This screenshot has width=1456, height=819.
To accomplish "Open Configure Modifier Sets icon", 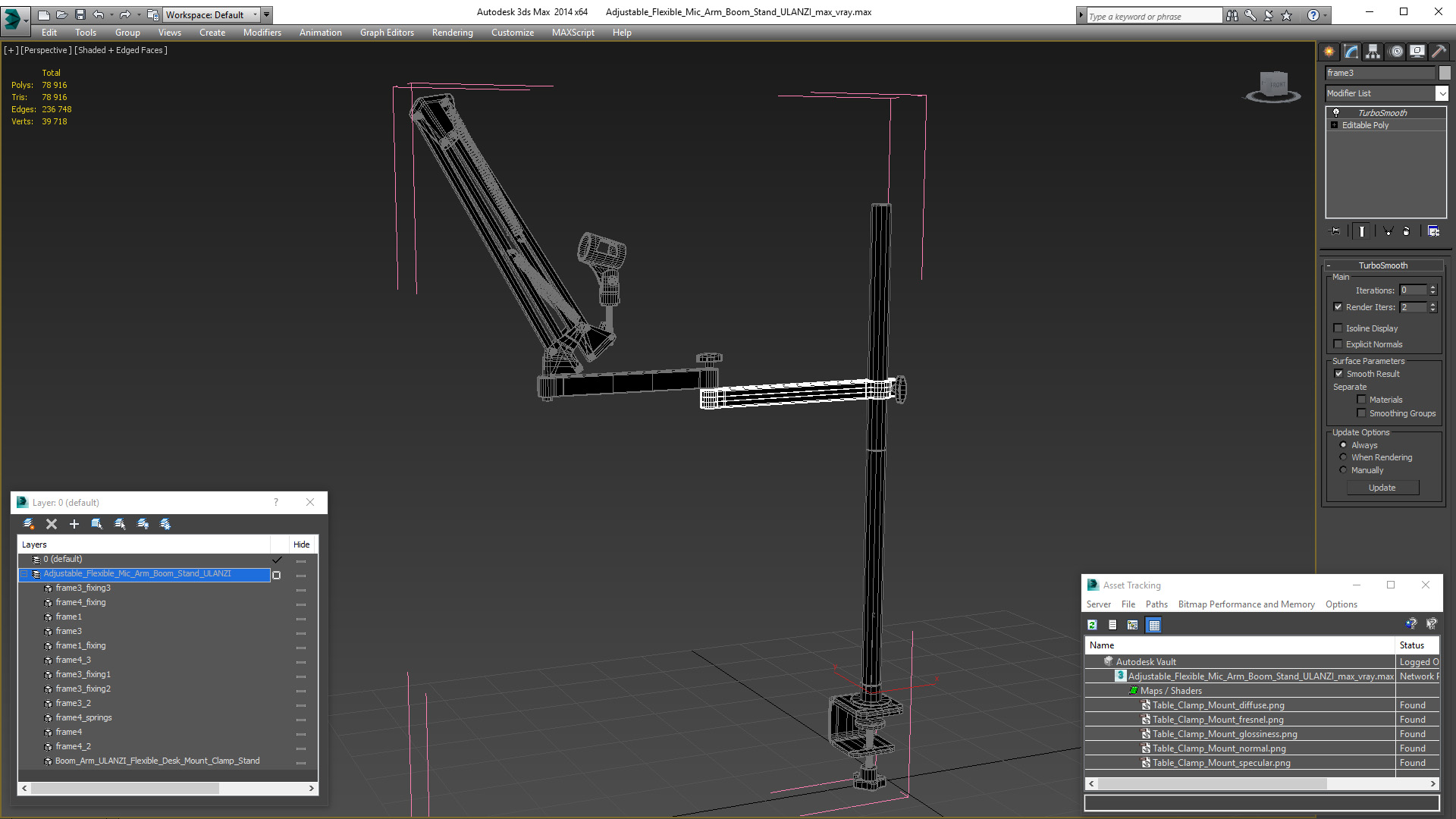I will [1433, 231].
